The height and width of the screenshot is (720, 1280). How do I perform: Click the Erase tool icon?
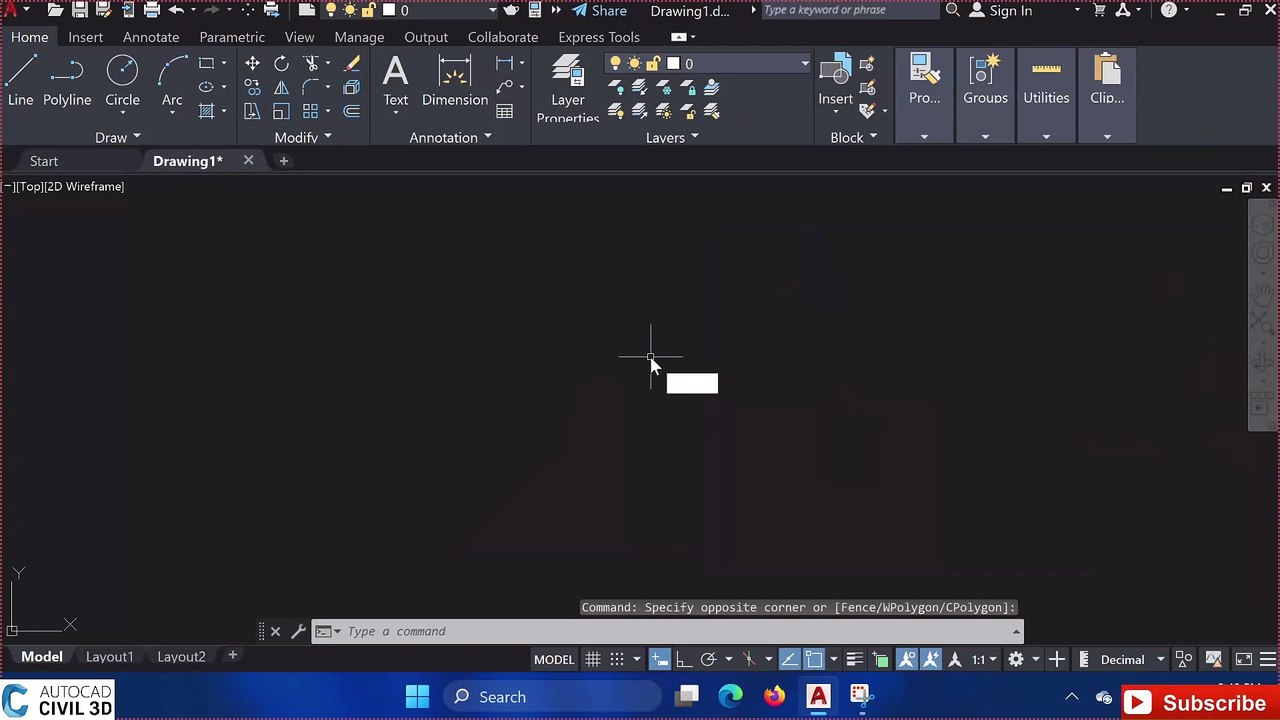(352, 63)
